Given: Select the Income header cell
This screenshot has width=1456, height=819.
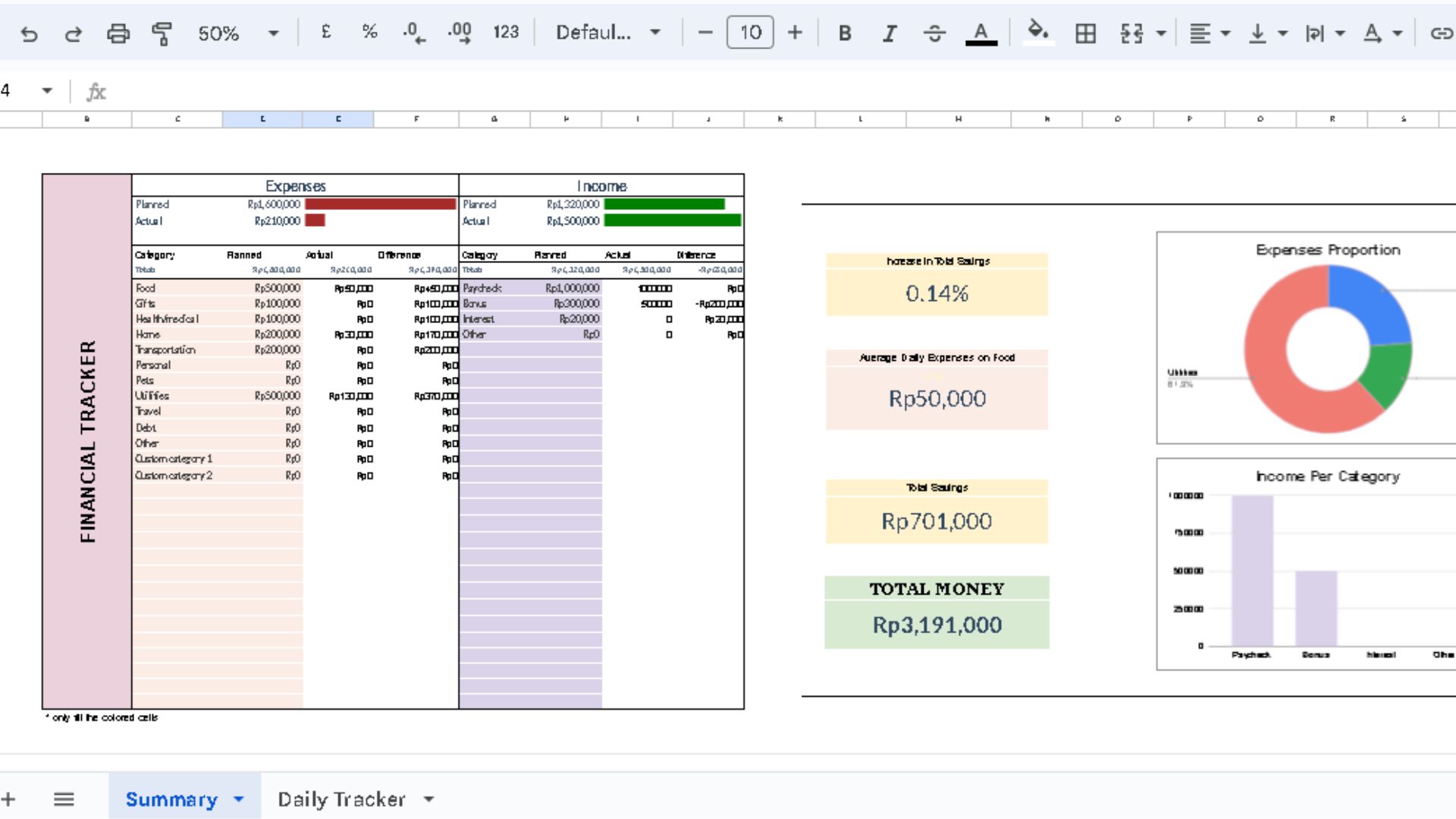Looking at the screenshot, I should [601, 186].
